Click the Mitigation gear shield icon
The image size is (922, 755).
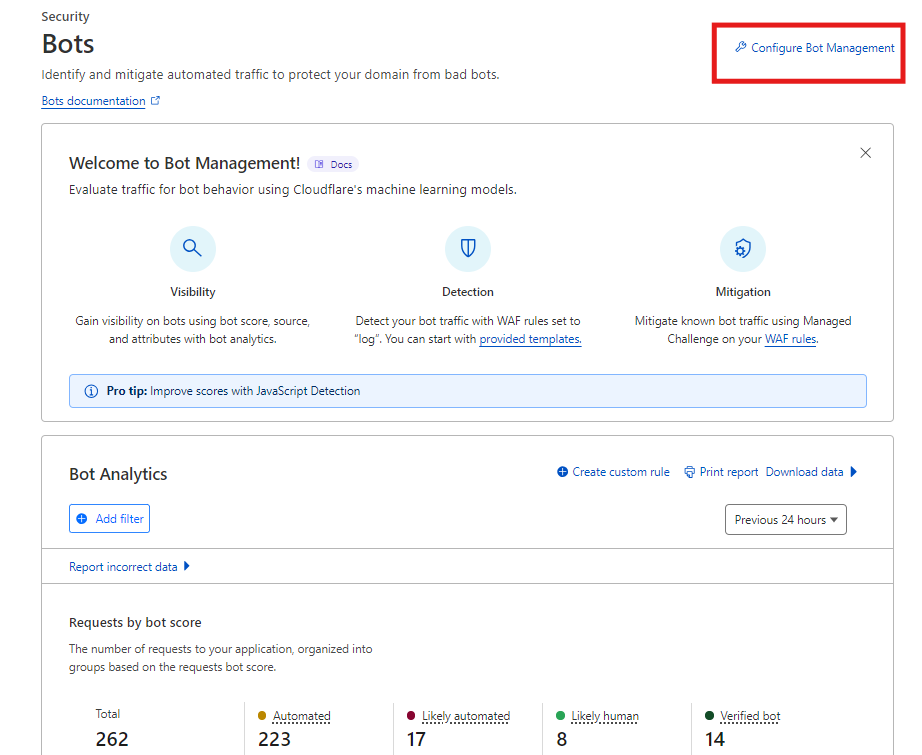tap(742, 249)
